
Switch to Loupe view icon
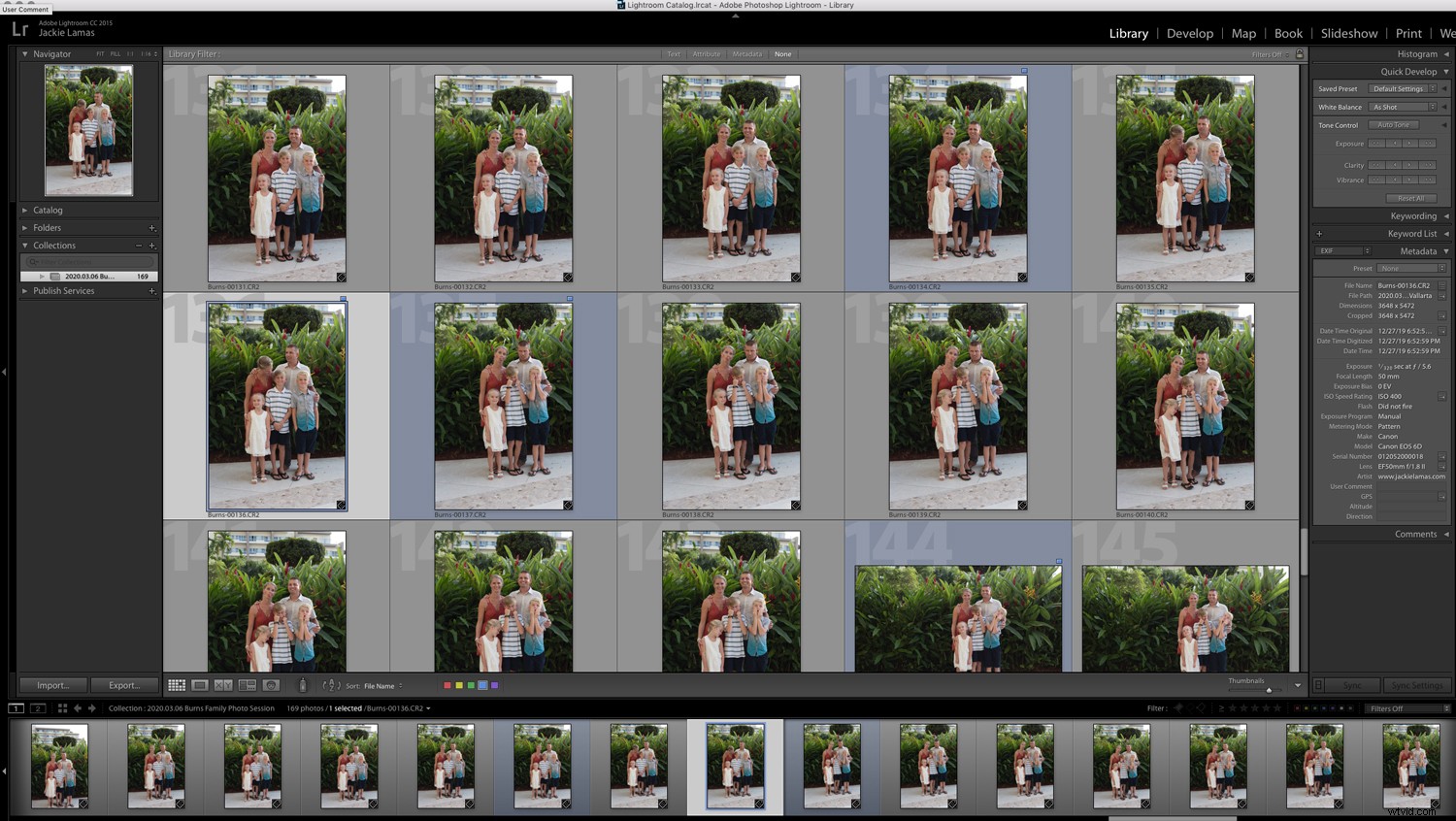pos(201,686)
